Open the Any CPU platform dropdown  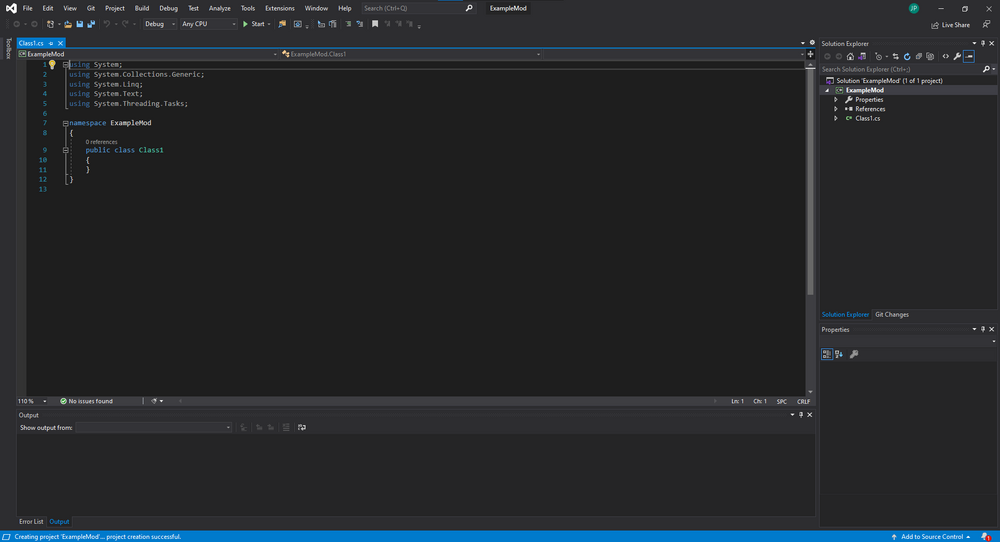[x=209, y=24]
